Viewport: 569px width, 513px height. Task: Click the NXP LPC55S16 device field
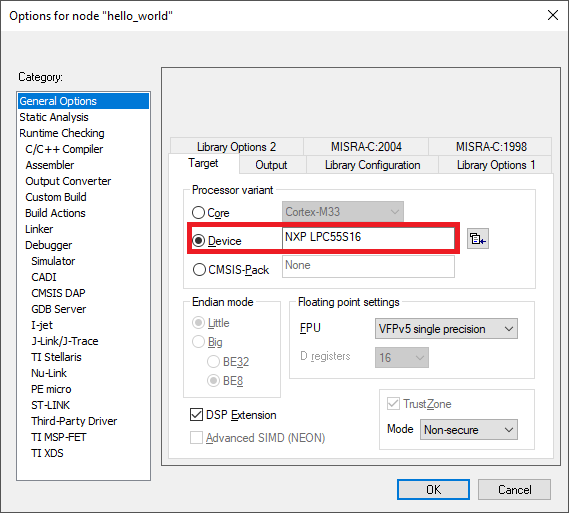click(368, 238)
